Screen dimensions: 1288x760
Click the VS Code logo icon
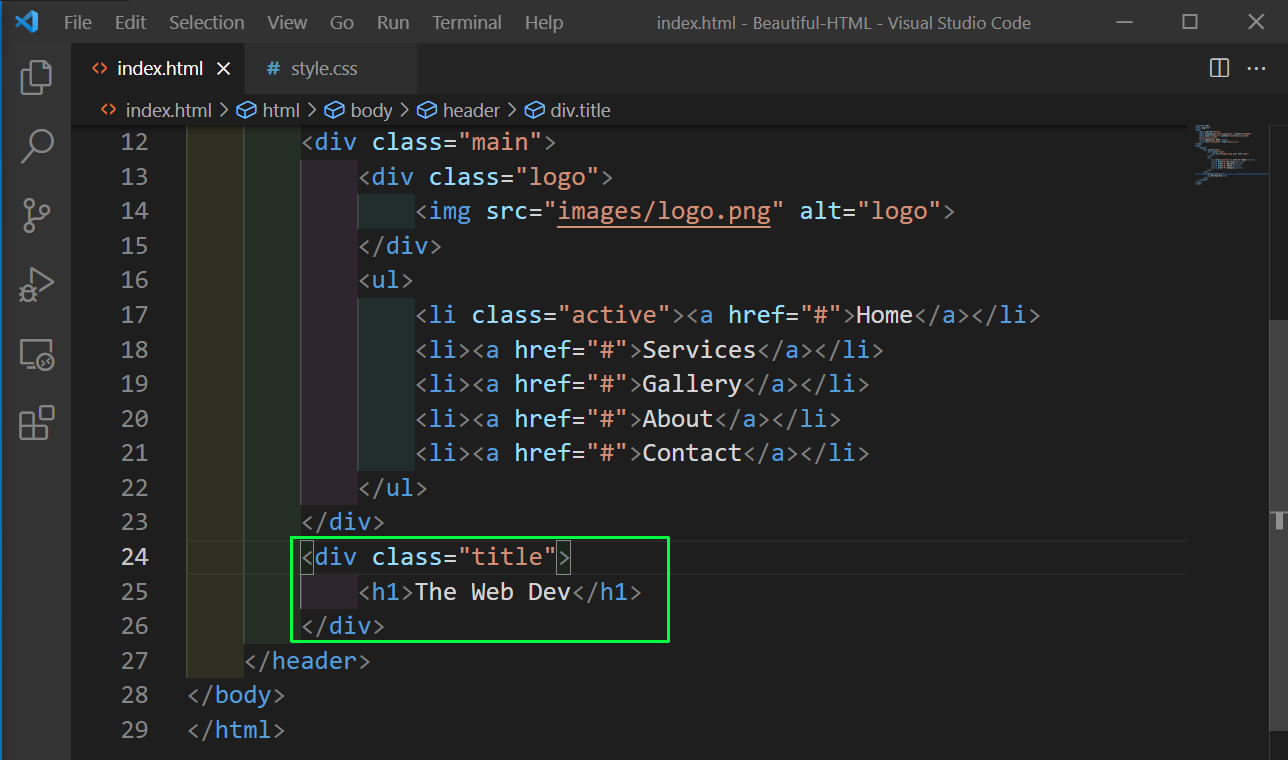click(26, 22)
